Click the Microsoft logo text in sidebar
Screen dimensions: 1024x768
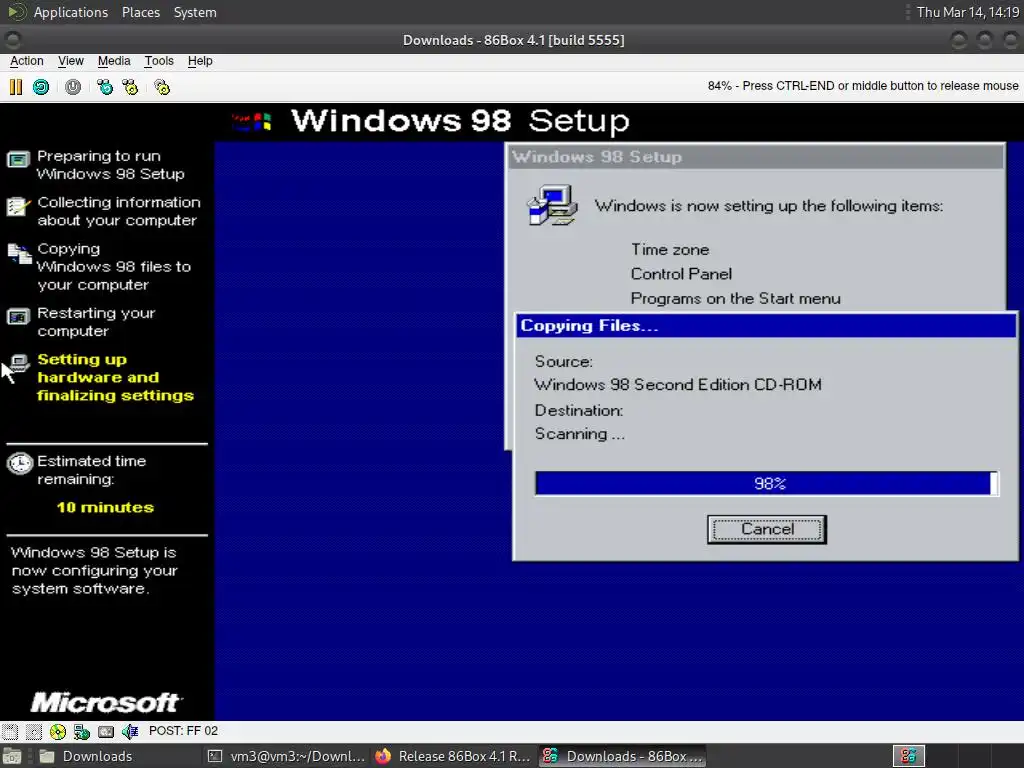[106, 703]
